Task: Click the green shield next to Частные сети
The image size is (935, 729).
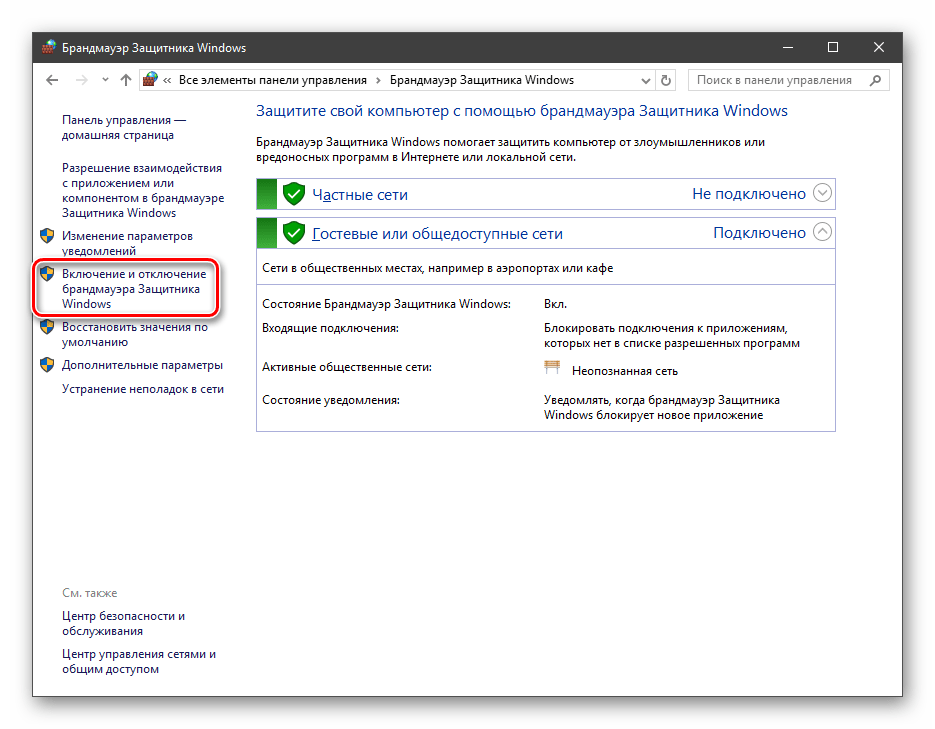Action: pos(293,194)
